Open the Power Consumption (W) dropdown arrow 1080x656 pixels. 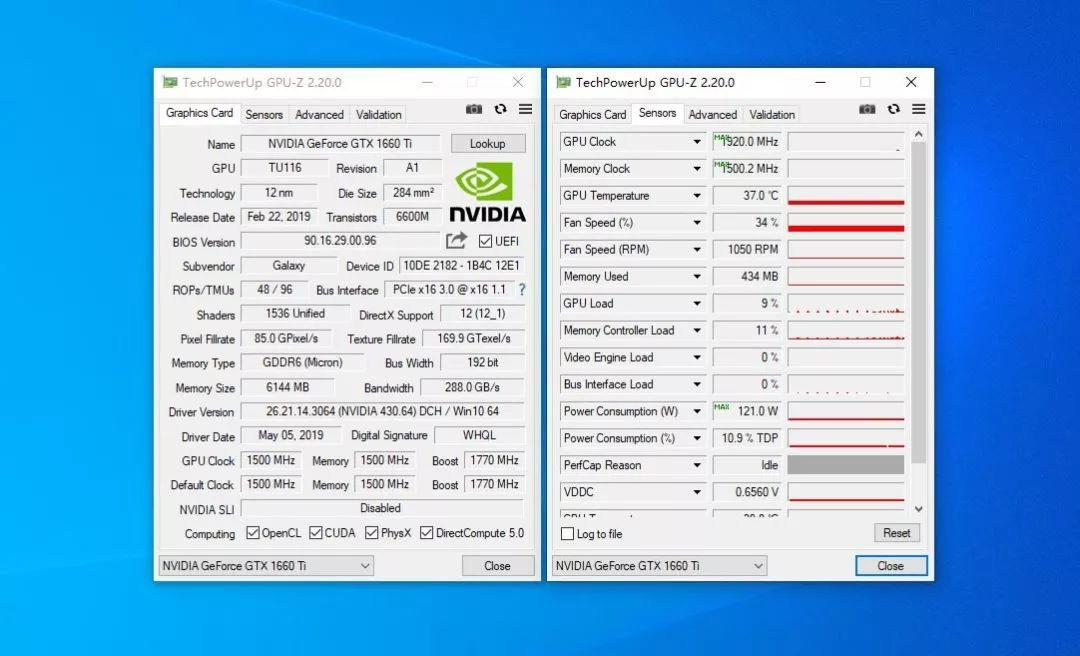[x=697, y=411]
